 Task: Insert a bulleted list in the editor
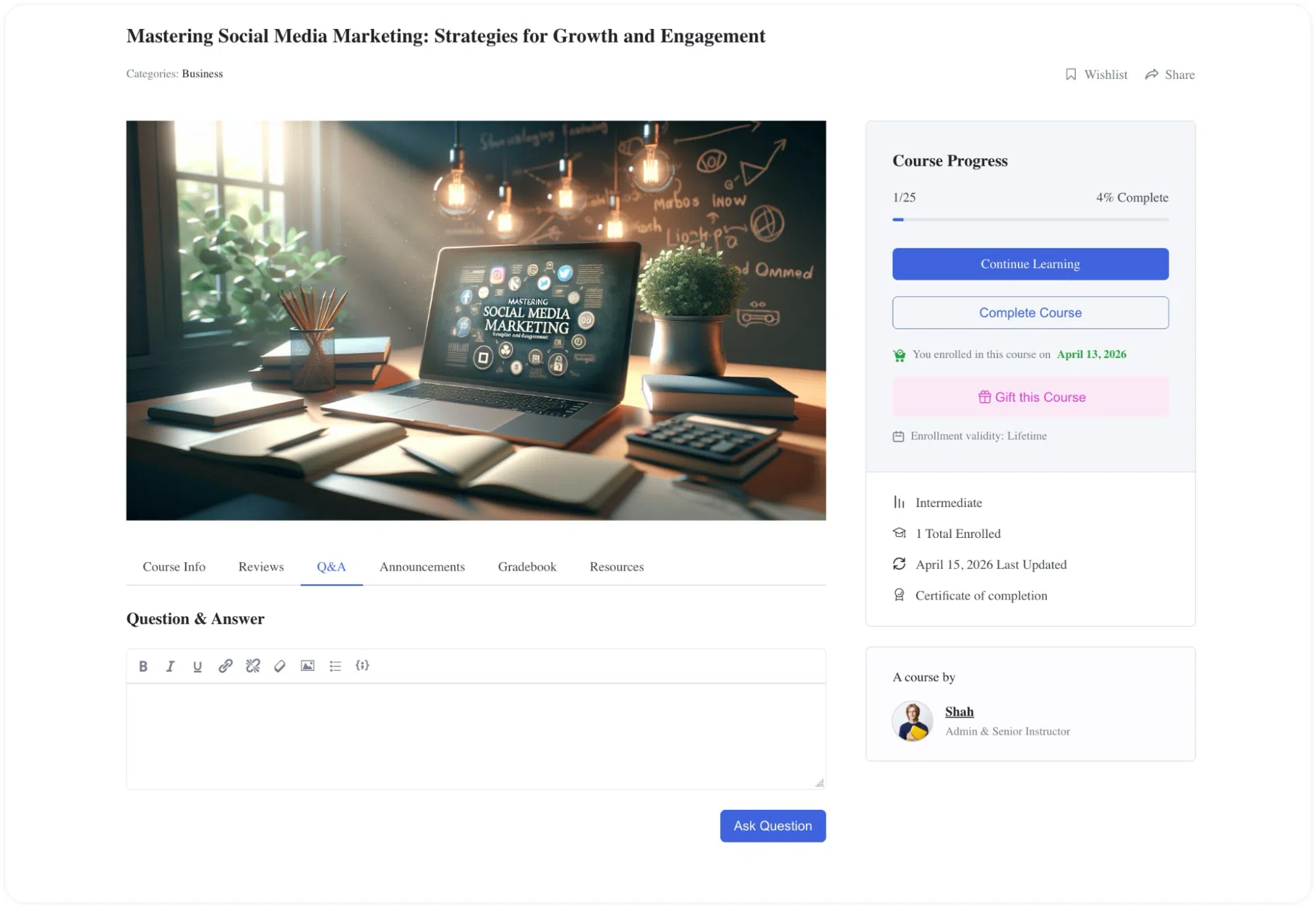335,666
